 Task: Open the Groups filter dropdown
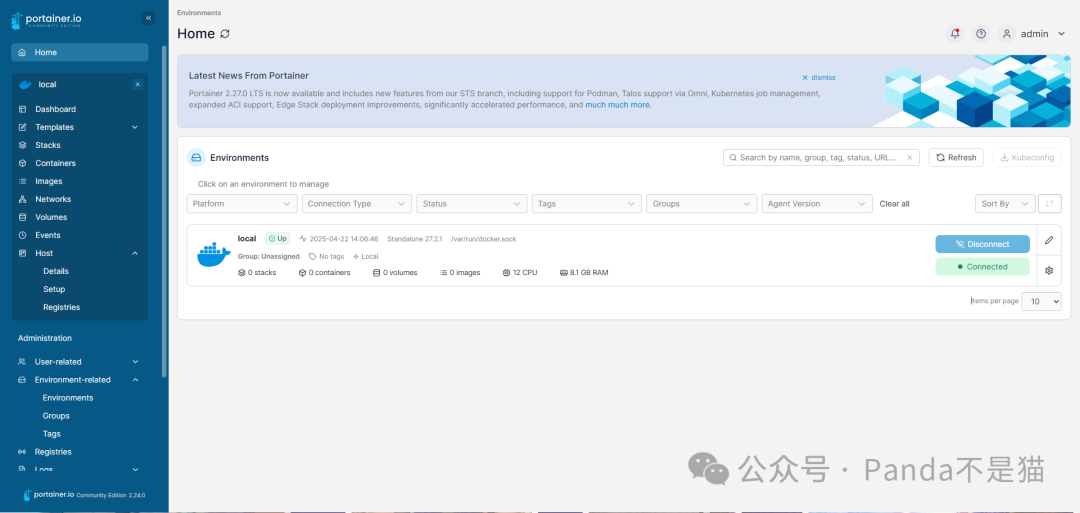701,204
